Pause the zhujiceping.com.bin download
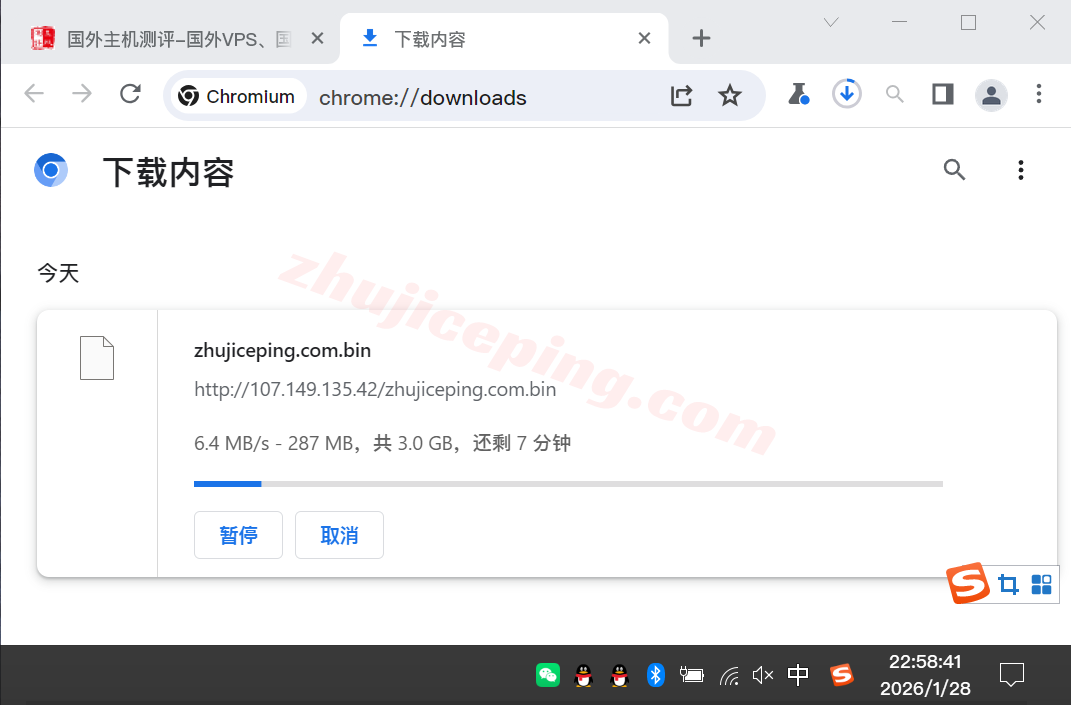The image size is (1071, 705). point(238,535)
